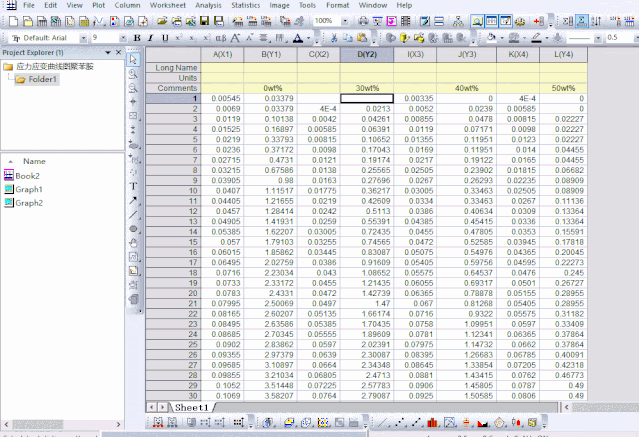The width and height of the screenshot is (639, 437).
Task: Save the project with the floppy icon
Action: [204, 21]
